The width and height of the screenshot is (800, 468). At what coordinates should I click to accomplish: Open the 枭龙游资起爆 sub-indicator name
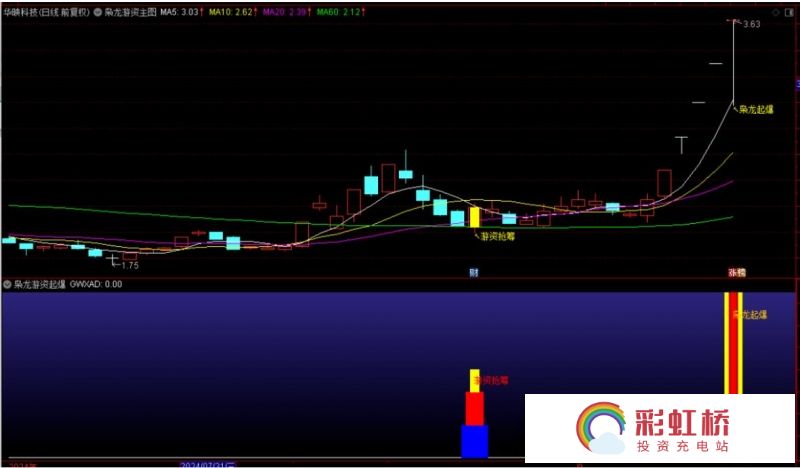tap(40, 284)
